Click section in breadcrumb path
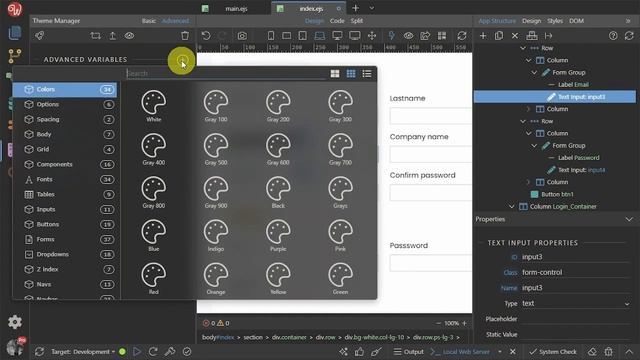 click(253, 338)
